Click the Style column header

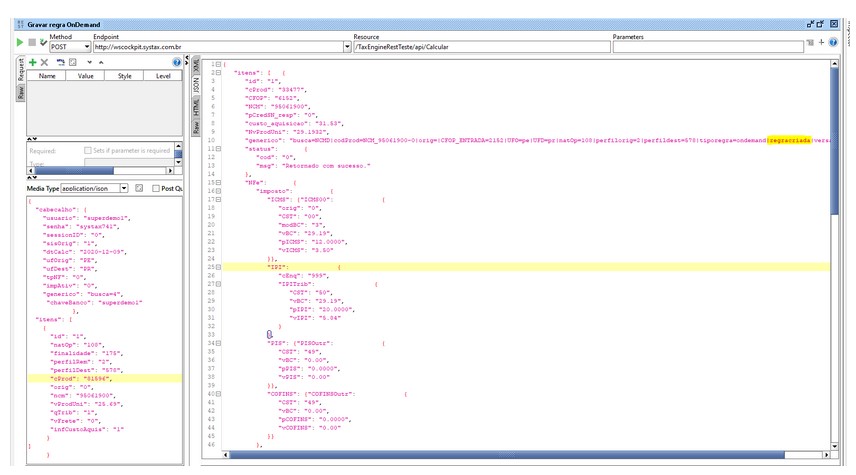pyautogui.click(x=124, y=76)
